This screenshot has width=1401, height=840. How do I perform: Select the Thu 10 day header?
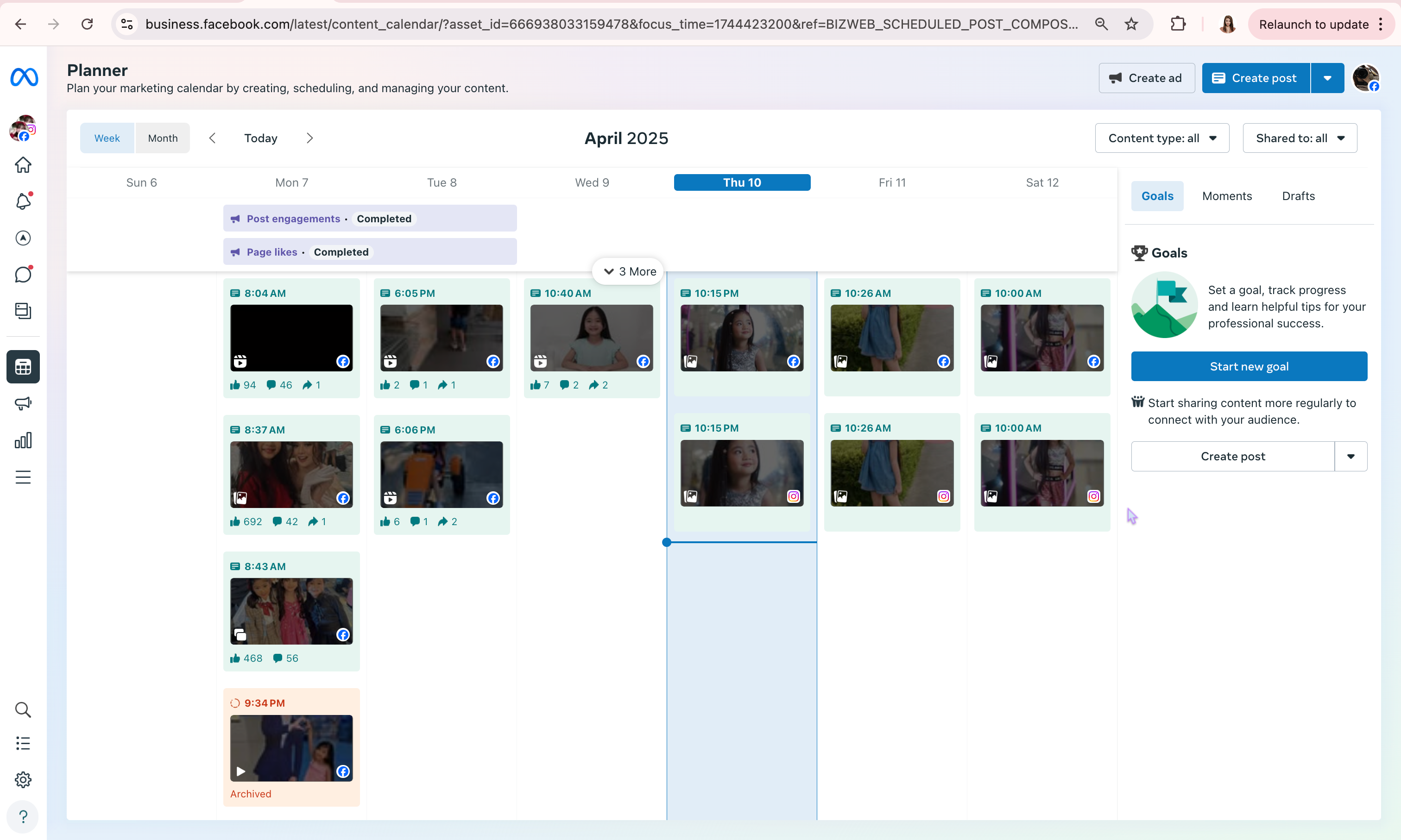(742, 182)
